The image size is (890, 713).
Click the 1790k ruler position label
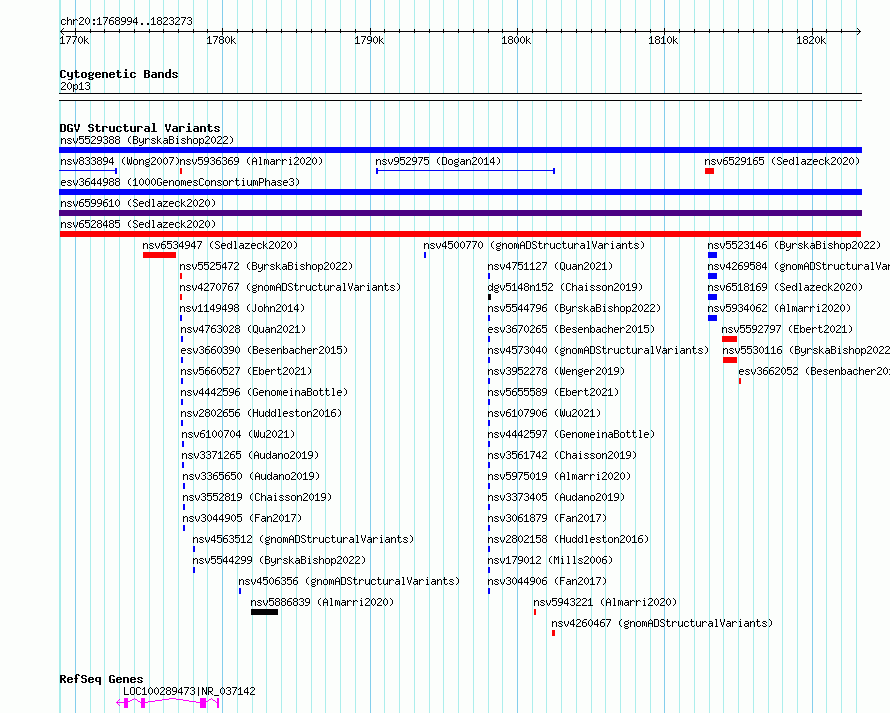point(369,40)
